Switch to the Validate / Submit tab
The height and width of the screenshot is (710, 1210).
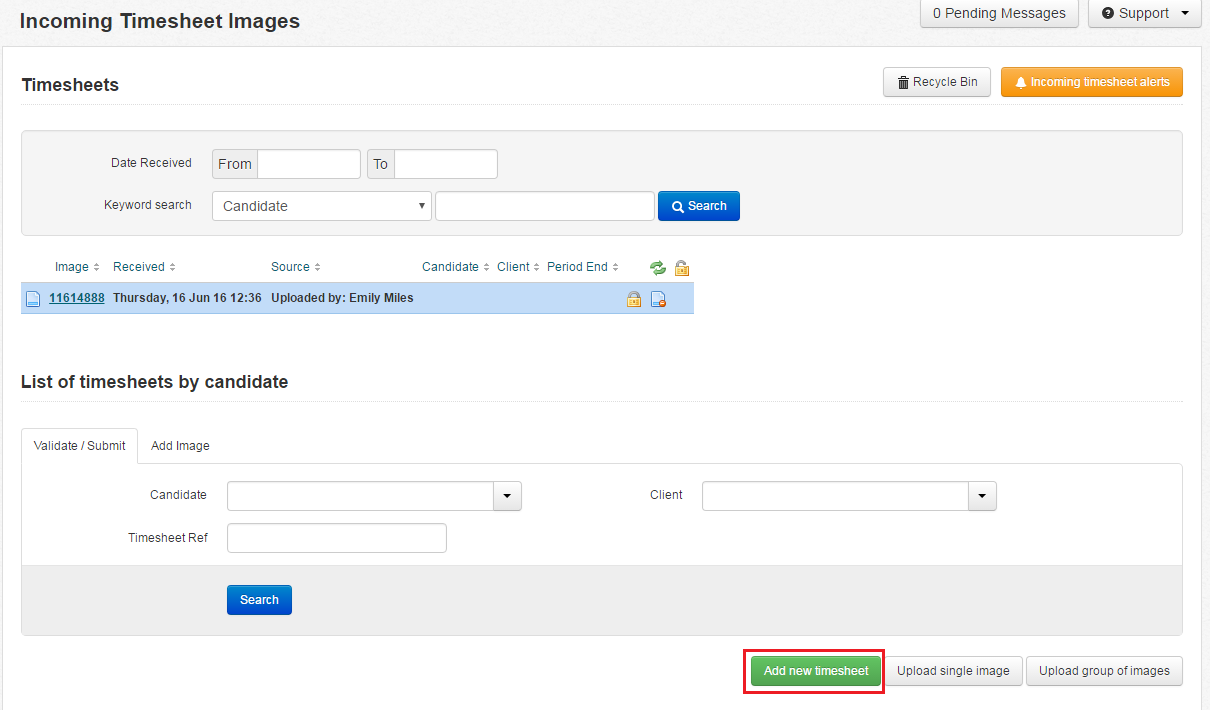point(80,446)
